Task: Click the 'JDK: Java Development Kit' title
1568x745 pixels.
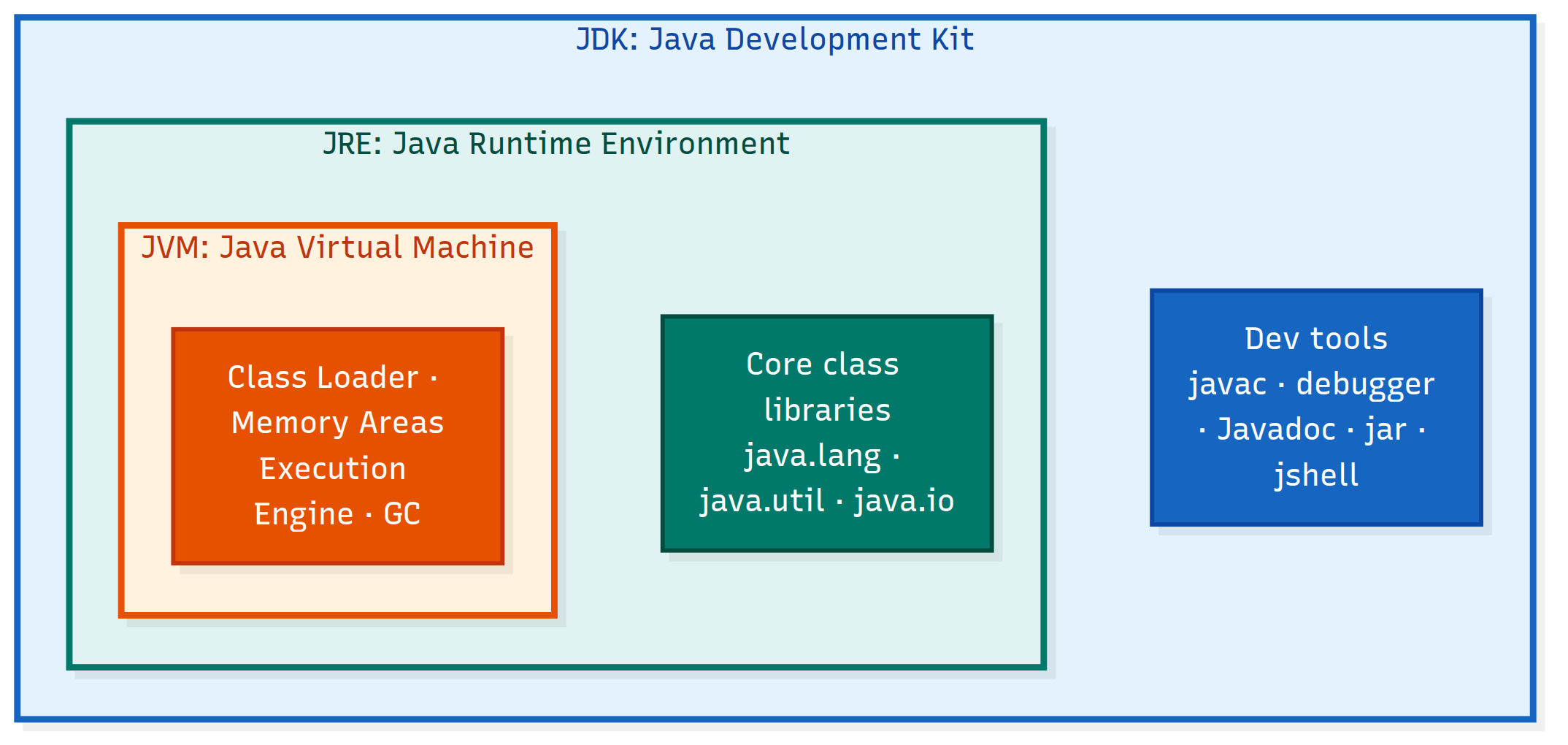Action: (775, 39)
